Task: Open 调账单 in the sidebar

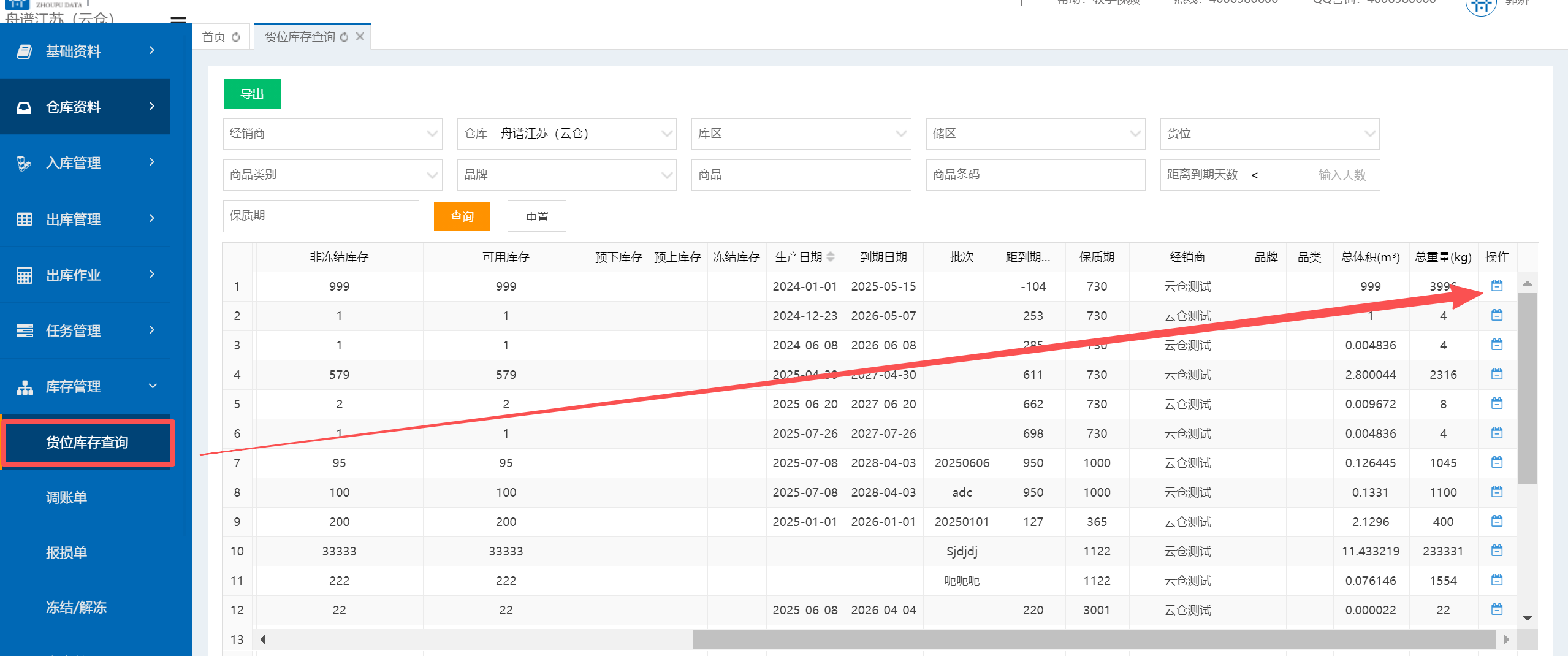Action: pyautogui.click(x=67, y=497)
